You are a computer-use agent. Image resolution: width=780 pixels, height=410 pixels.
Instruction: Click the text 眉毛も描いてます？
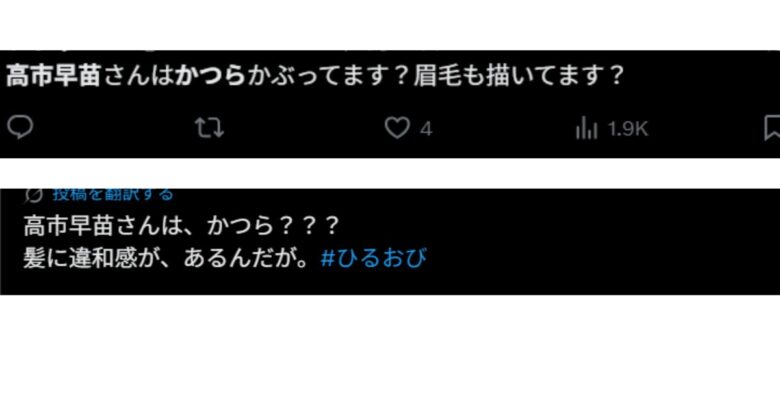click(518, 76)
